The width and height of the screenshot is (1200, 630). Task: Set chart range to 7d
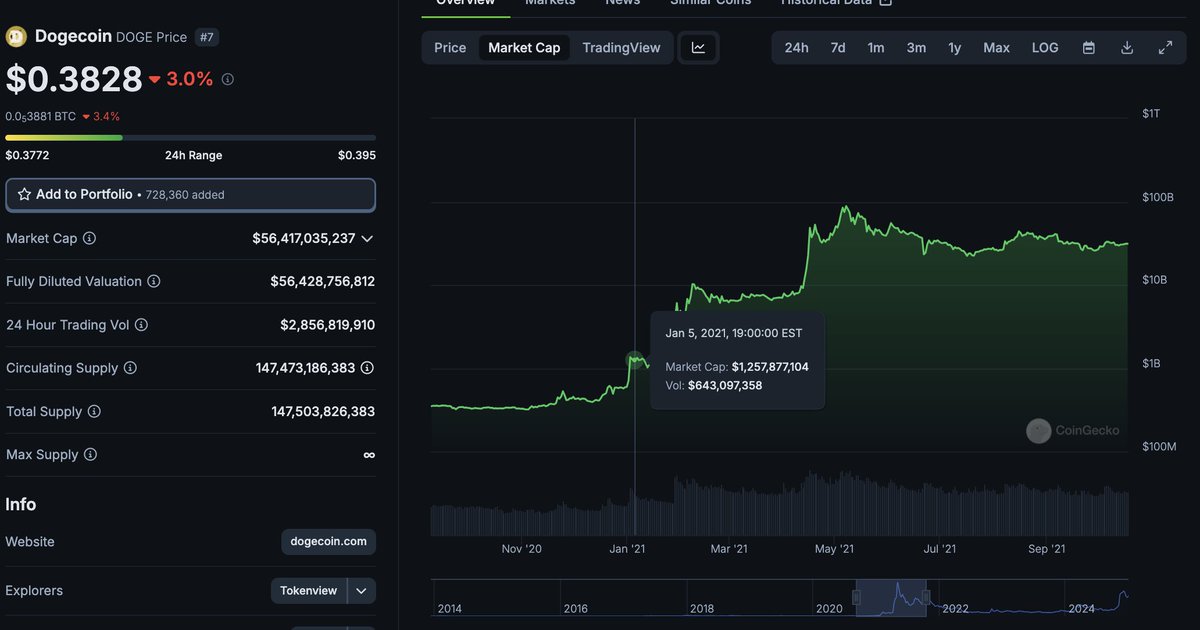838,48
